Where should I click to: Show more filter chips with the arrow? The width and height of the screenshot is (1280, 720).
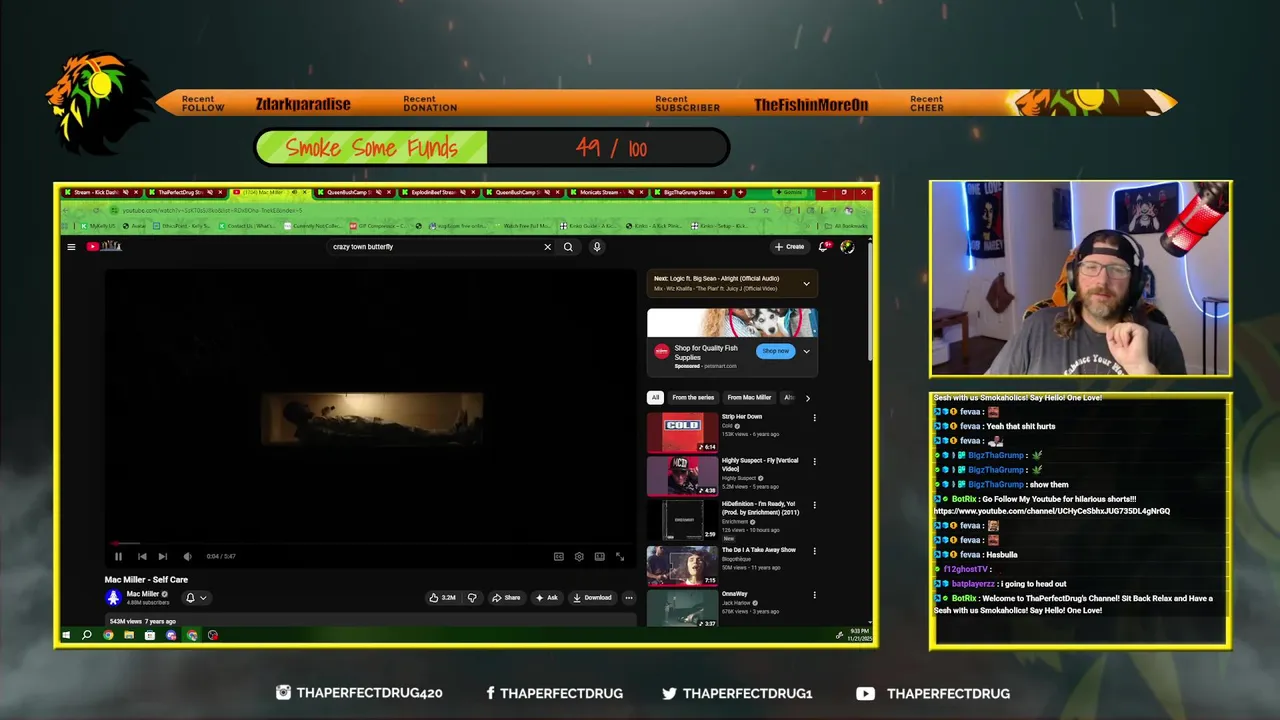click(x=808, y=398)
